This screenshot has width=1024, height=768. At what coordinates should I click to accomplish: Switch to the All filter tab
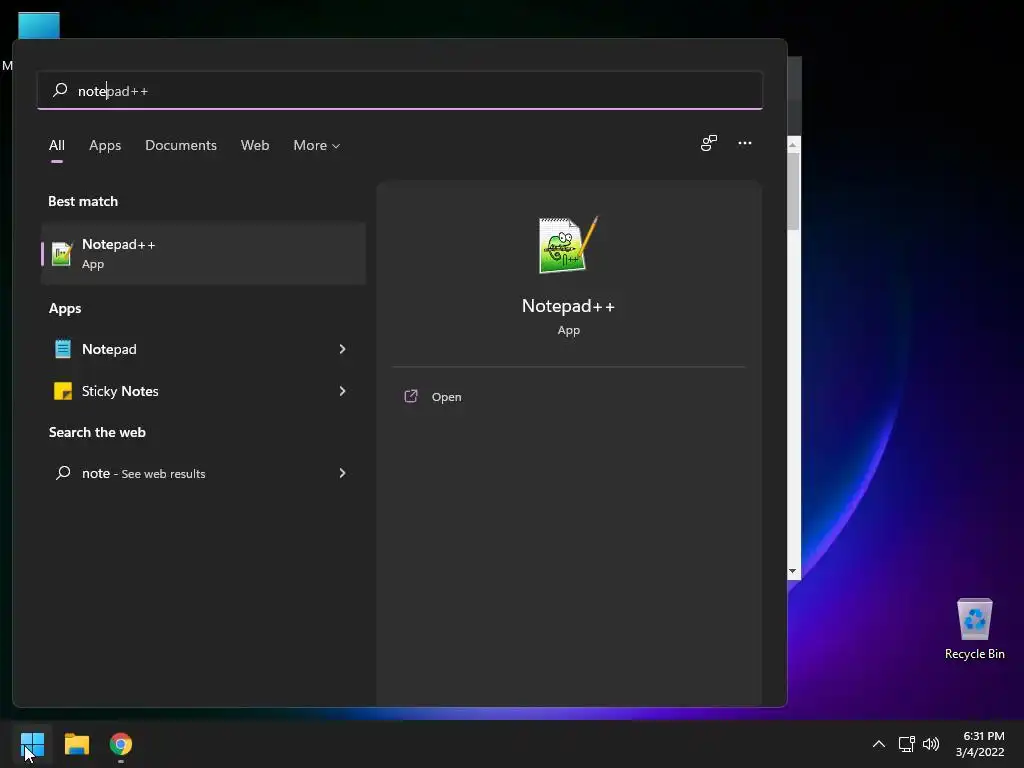(x=57, y=146)
